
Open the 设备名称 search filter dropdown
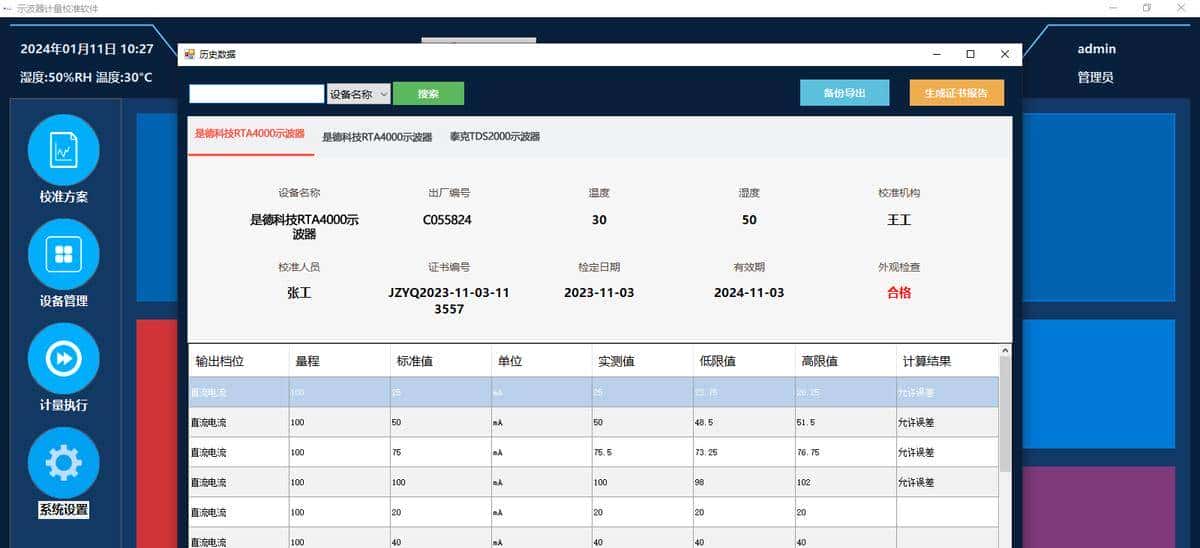coord(359,94)
